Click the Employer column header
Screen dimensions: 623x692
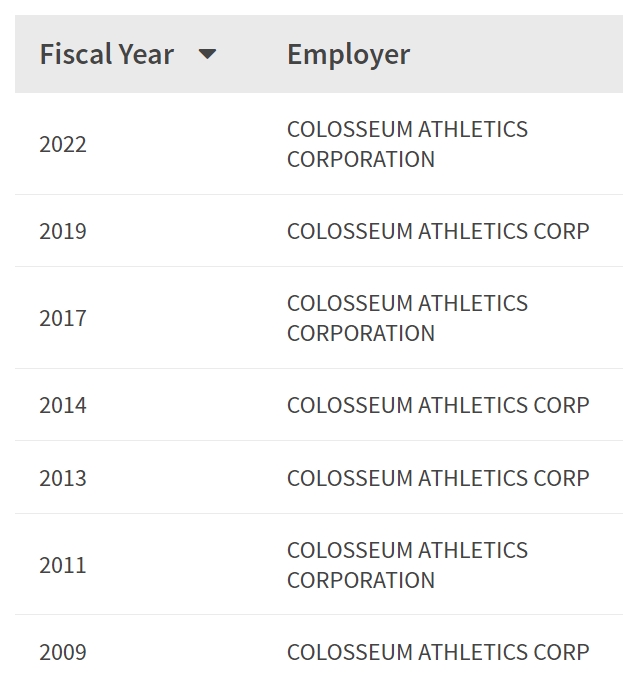348,54
